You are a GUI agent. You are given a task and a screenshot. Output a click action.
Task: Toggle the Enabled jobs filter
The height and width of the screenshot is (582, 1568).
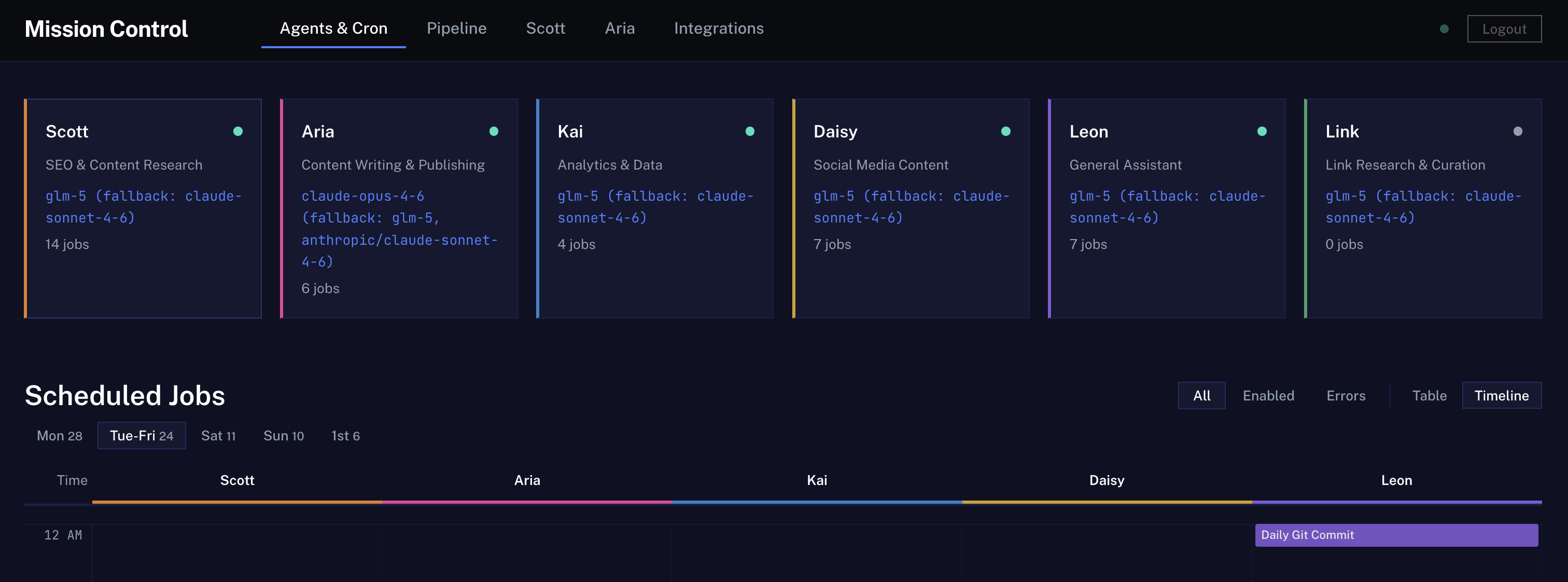[x=1268, y=395]
